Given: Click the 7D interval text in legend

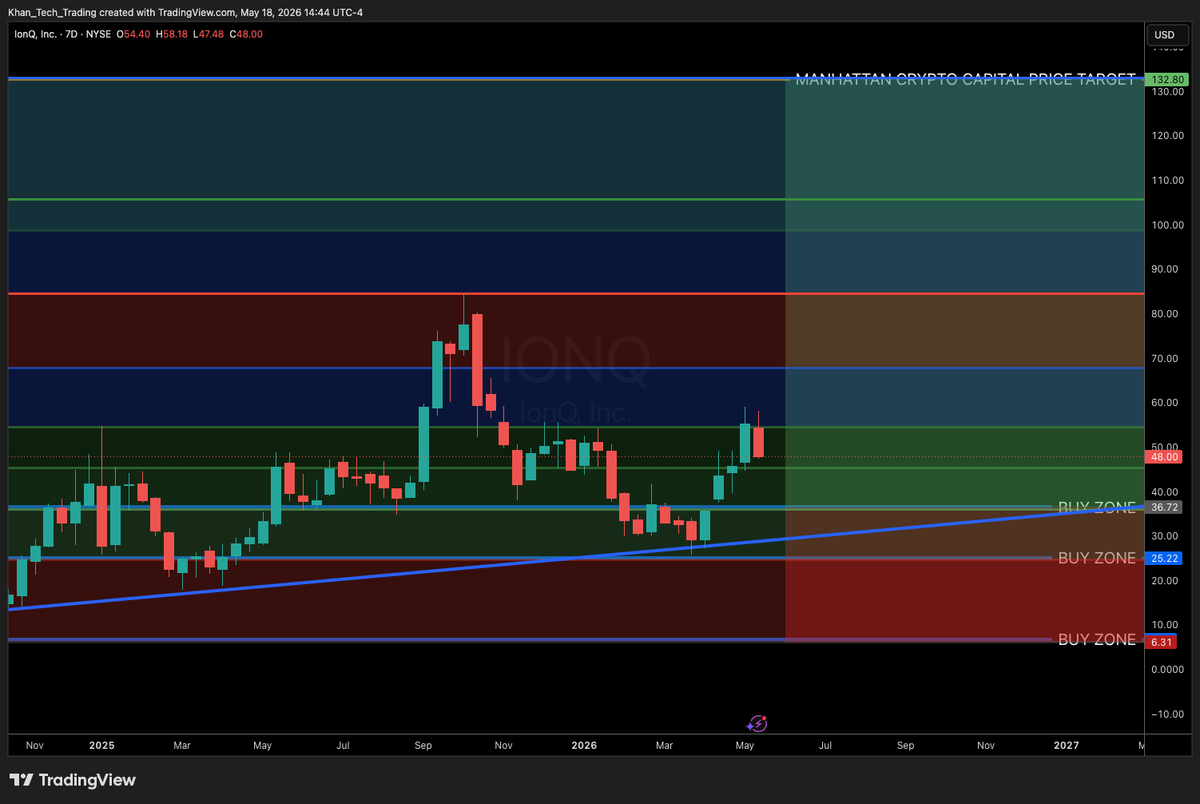Looking at the screenshot, I should (73, 34).
